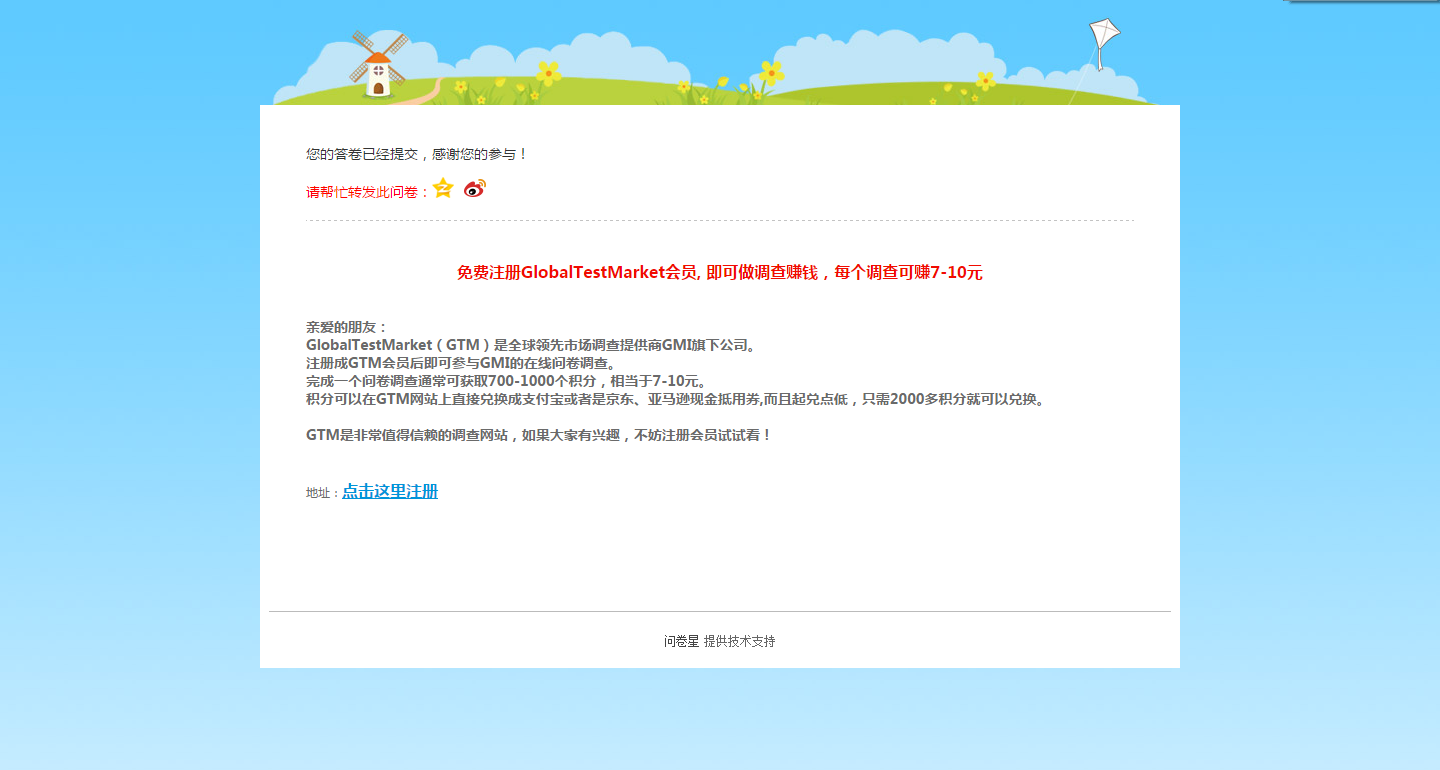Screen dimensions: 1440x770
Task: Open the 点击这里注册 registration link
Action: (x=390, y=491)
